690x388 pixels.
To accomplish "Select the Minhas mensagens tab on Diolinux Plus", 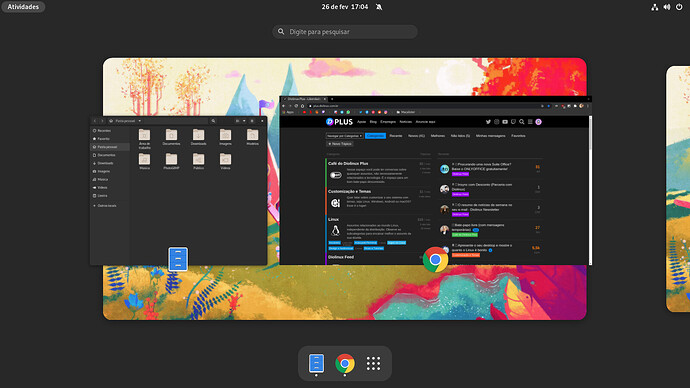I will click(491, 136).
